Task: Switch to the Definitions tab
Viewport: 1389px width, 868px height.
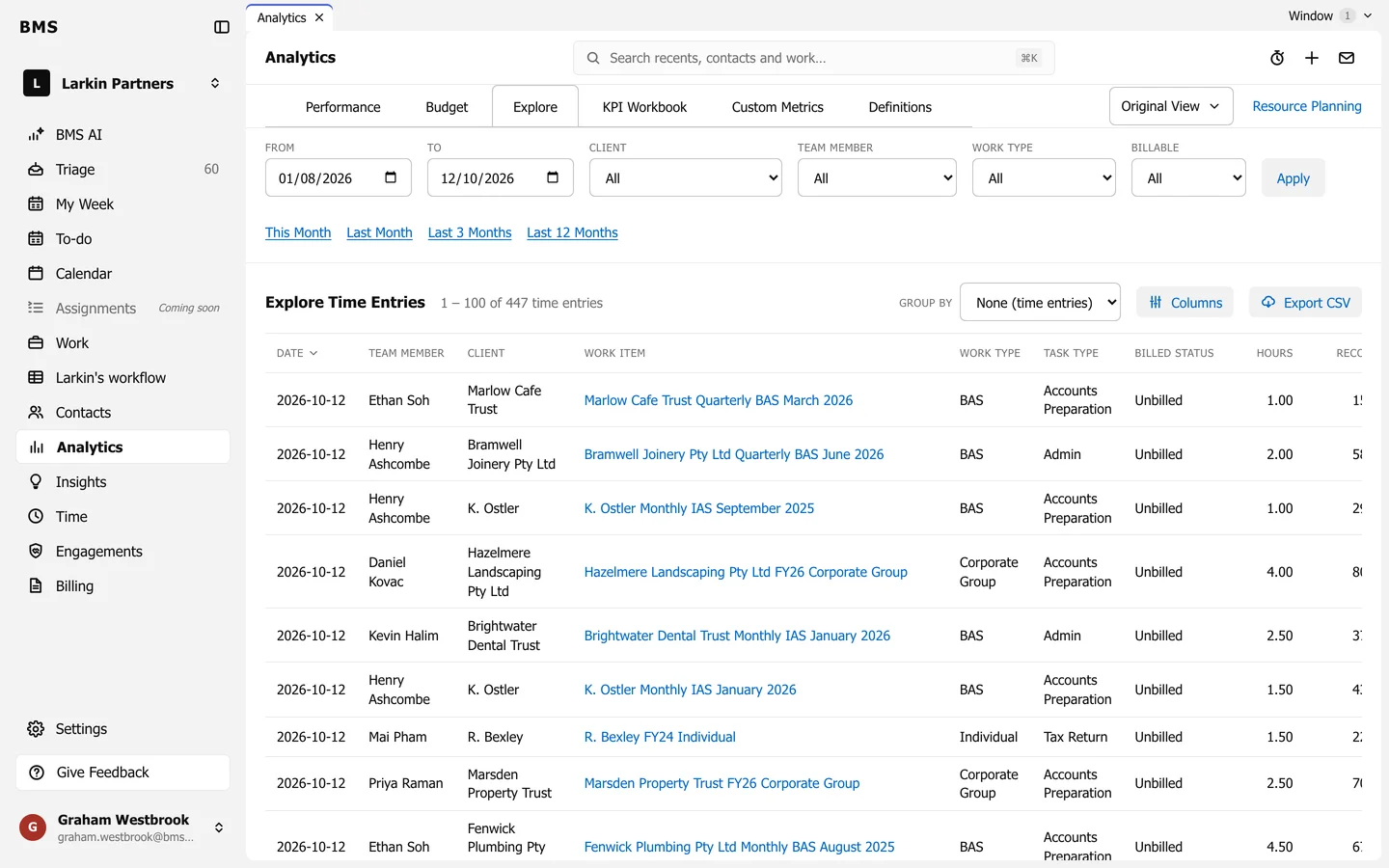Action: (900, 107)
